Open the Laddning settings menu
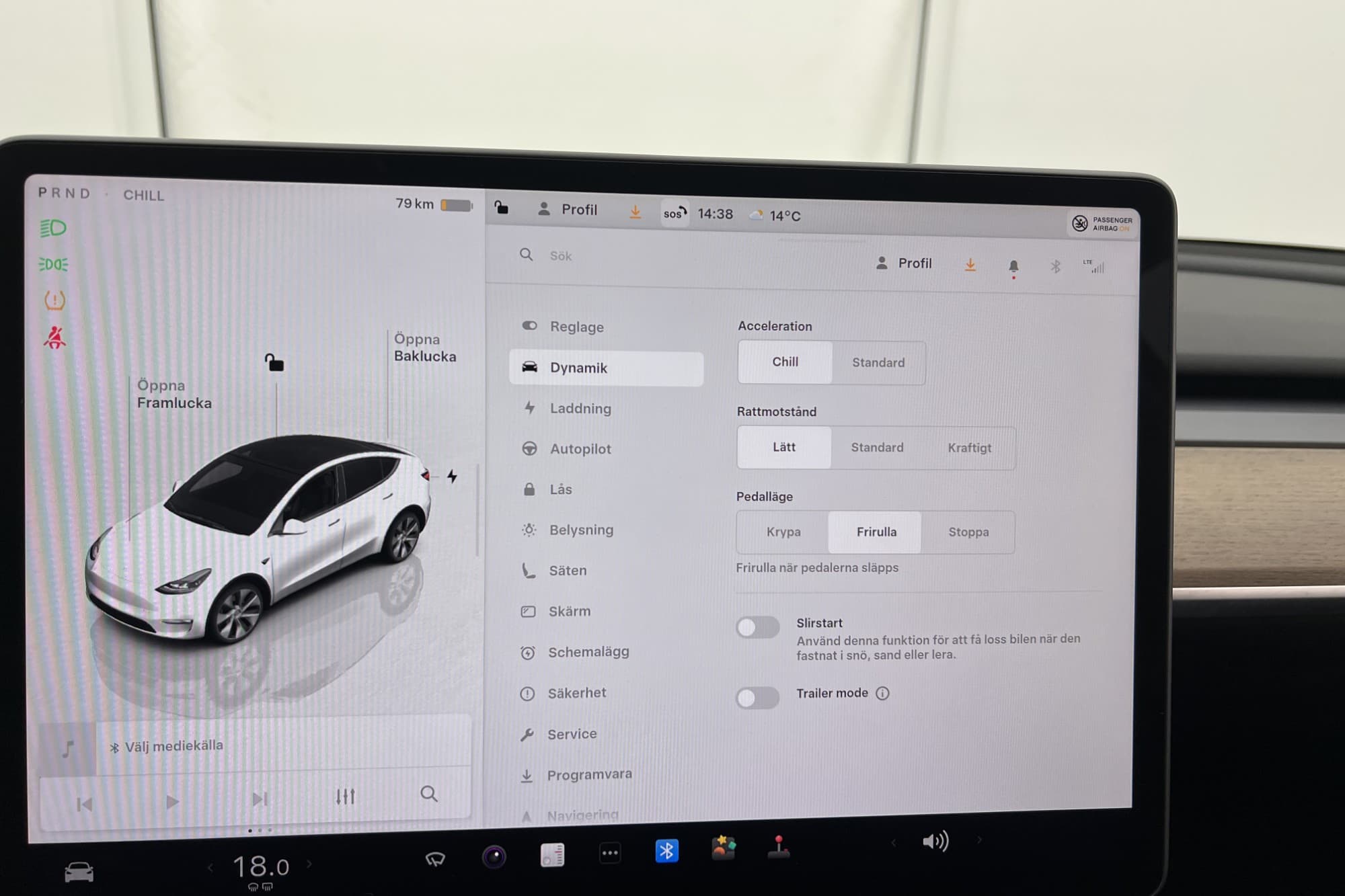 click(x=580, y=409)
